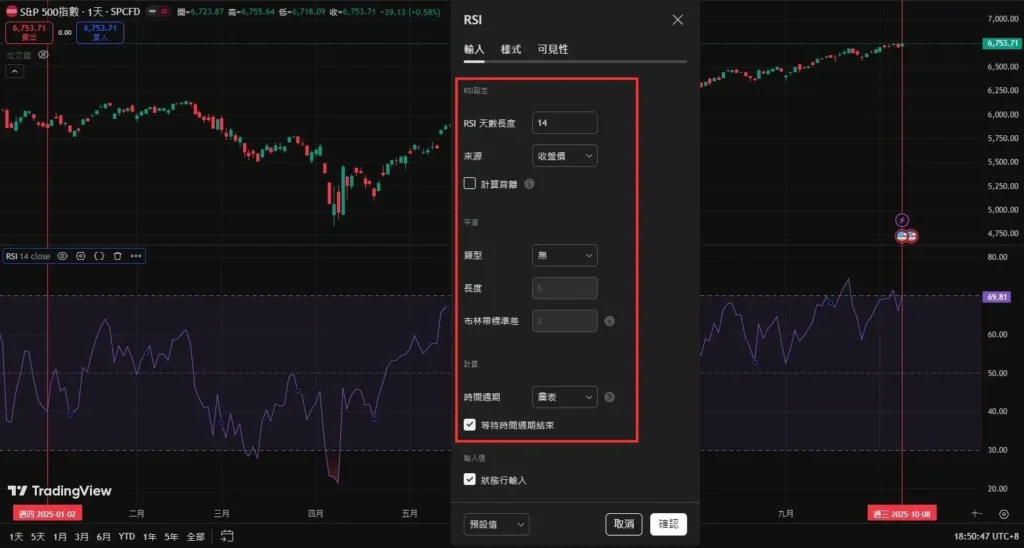This screenshot has width=1024, height=548.
Task: Expand the 類型 smoothing dropdown
Action: [x=564, y=256]
